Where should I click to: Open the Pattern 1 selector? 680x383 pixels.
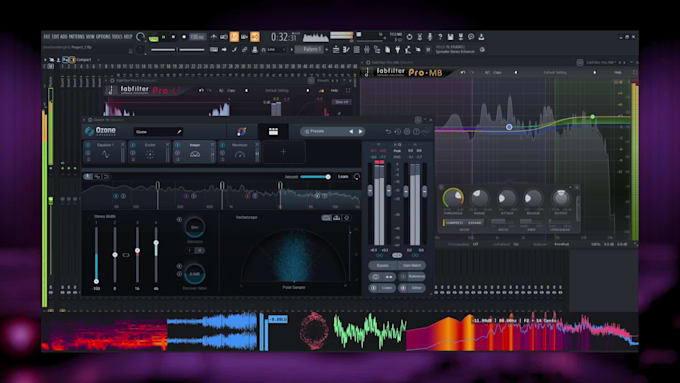311,50
